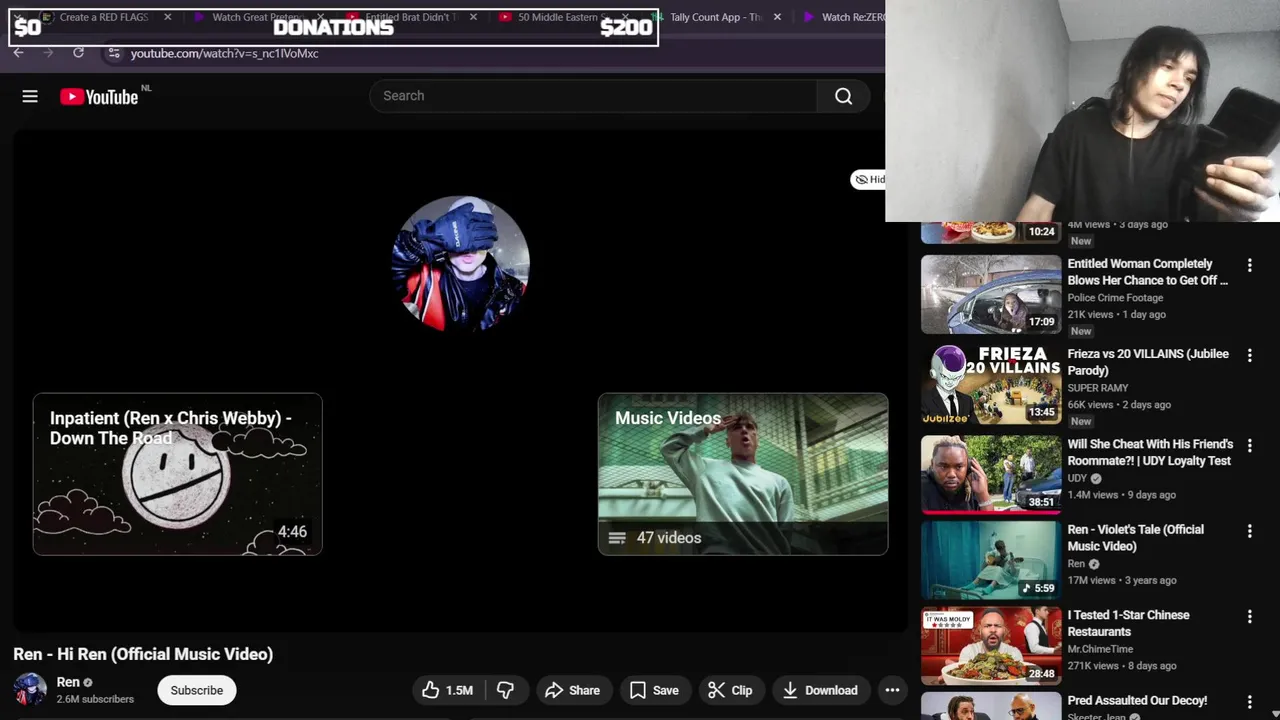The image size is (1280, 720).
Task: Open the UDY Loyalty Test thumbnail 38:51
Action: (991, 474)
